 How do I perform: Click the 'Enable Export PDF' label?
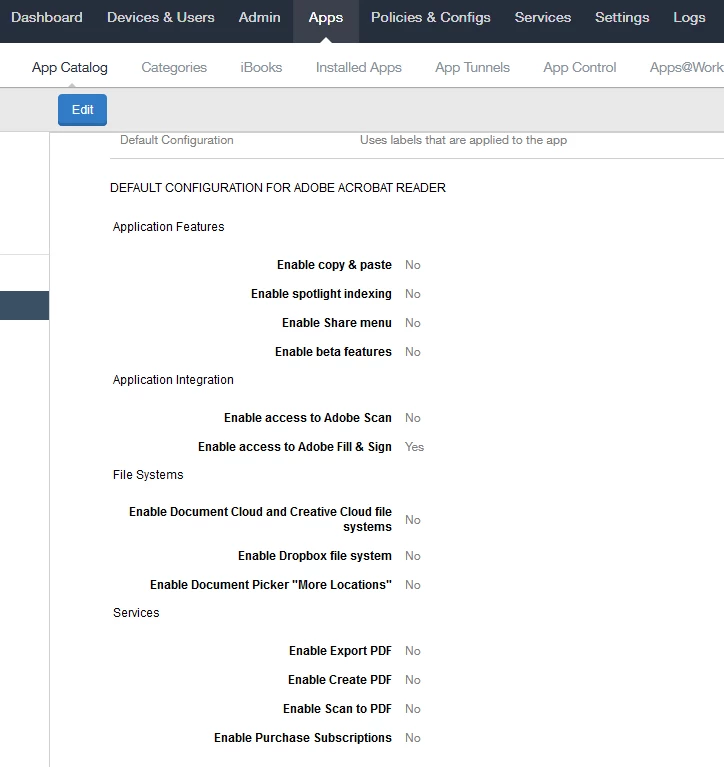[340, 651]
